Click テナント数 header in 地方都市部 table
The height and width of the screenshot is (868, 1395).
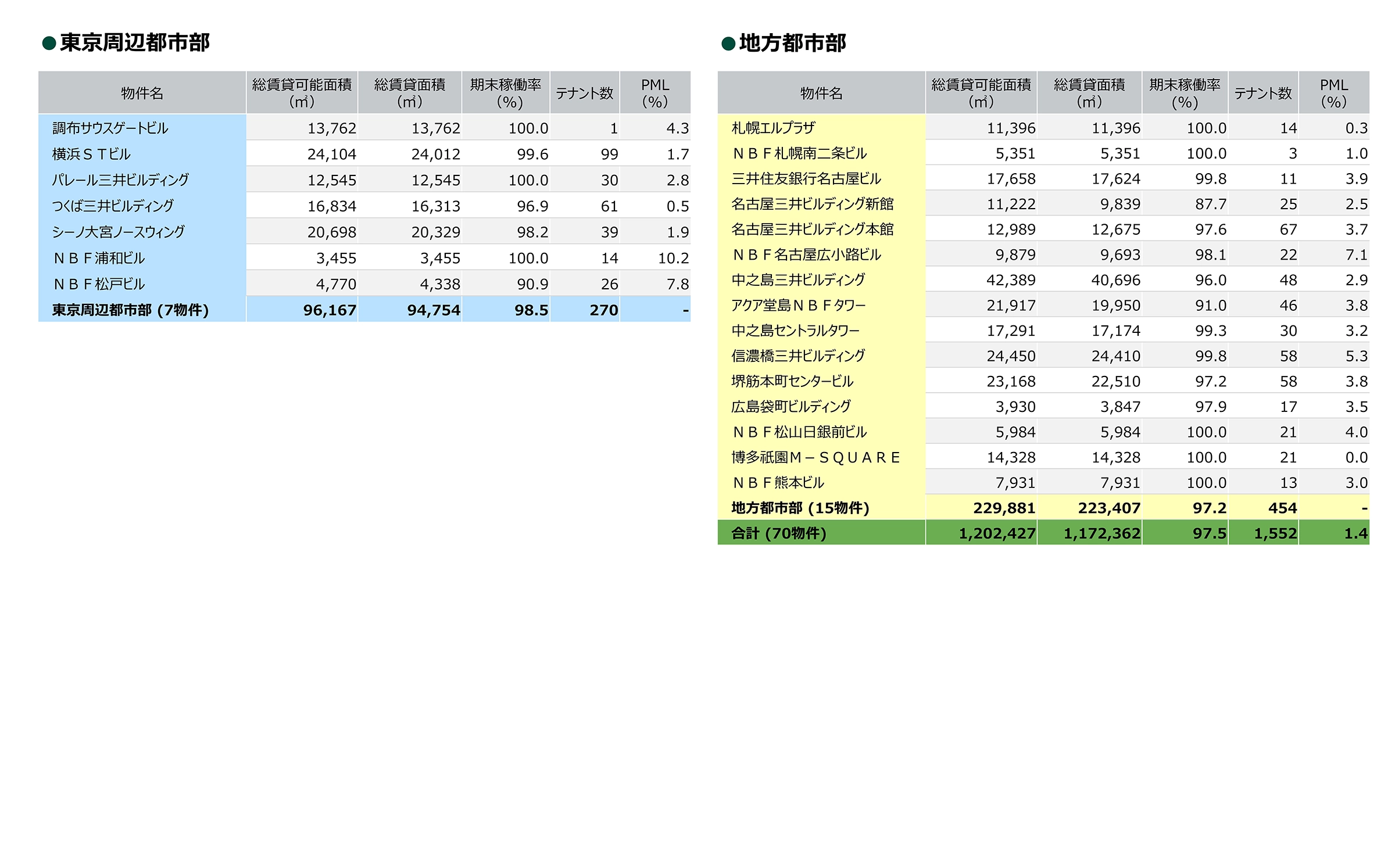[x=1262, y=93]
